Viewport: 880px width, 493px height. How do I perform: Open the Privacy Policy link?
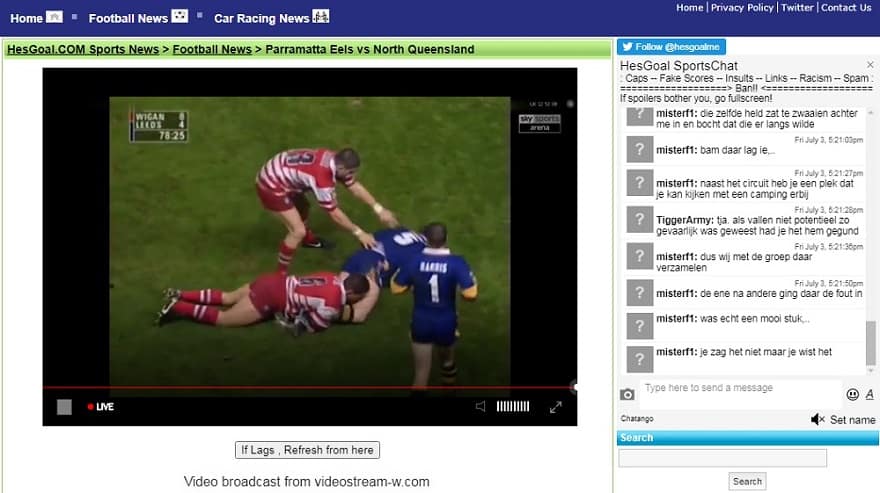pyautogui.click(x=742, y=7)
